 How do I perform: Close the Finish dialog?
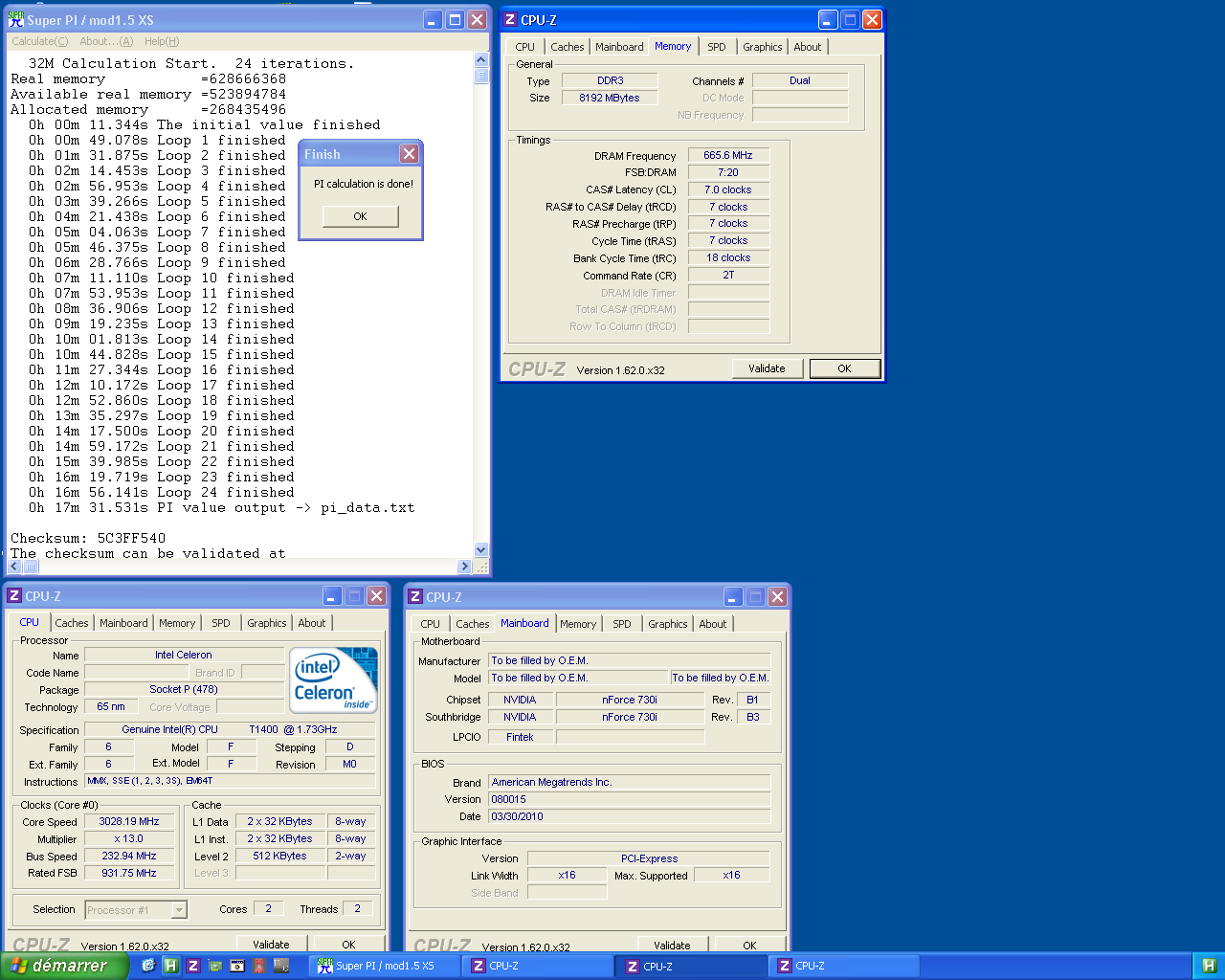point(410,153)
